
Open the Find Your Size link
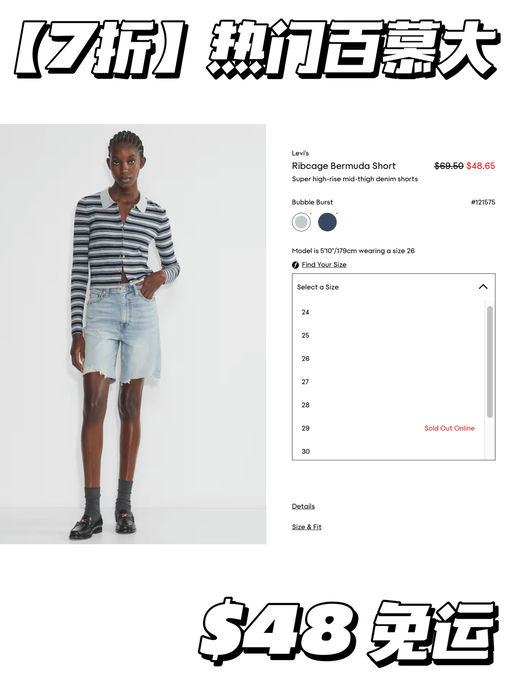click(324, 264)
